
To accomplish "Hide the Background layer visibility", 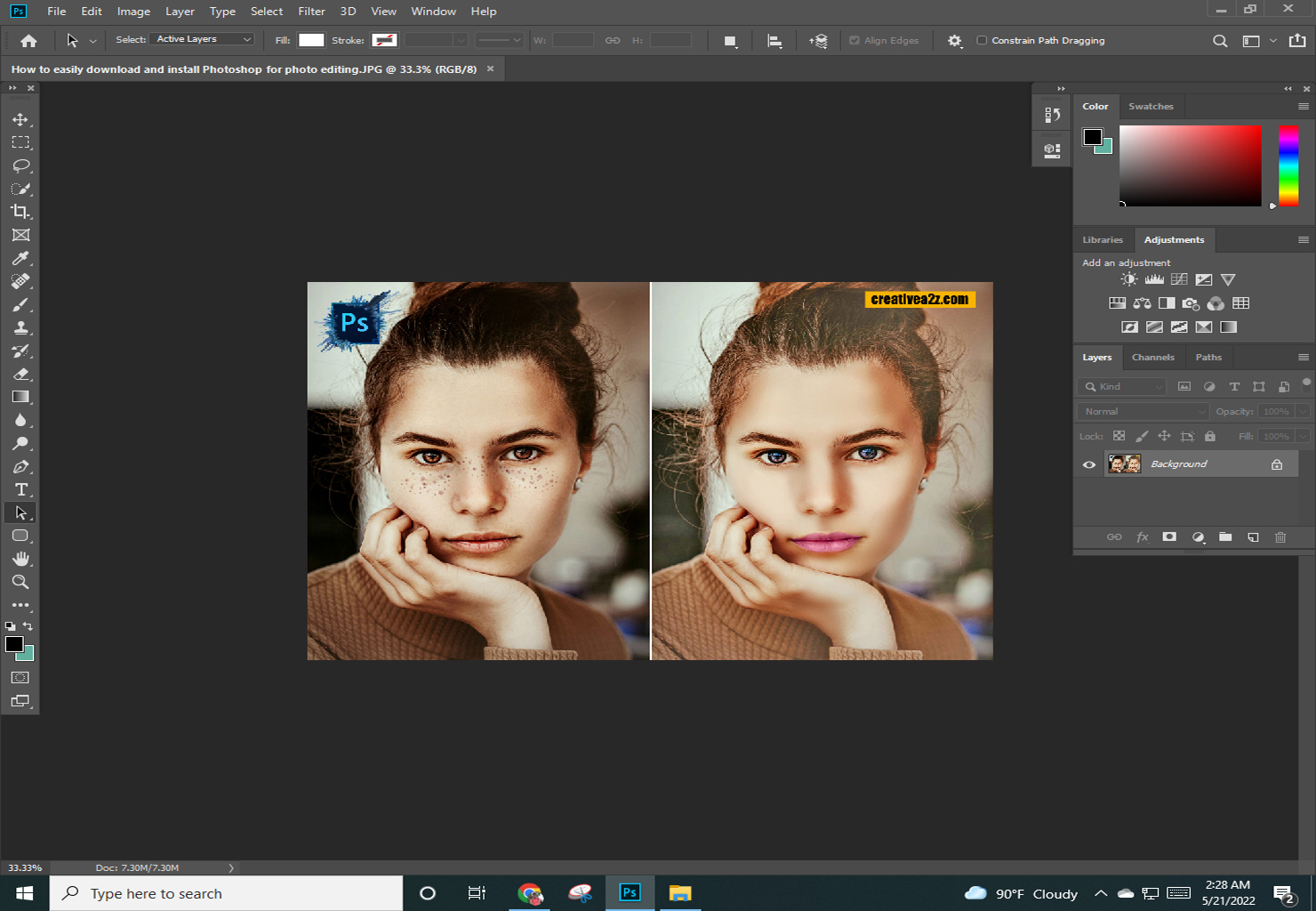I will (1089, 464).
